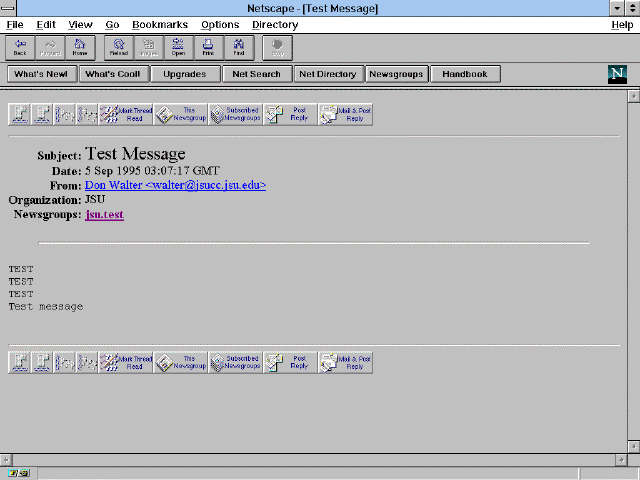This screenshot has height=480, width=640.
Task: Mark Thread Read in bottom news toolbar
Action: [126, 362]
